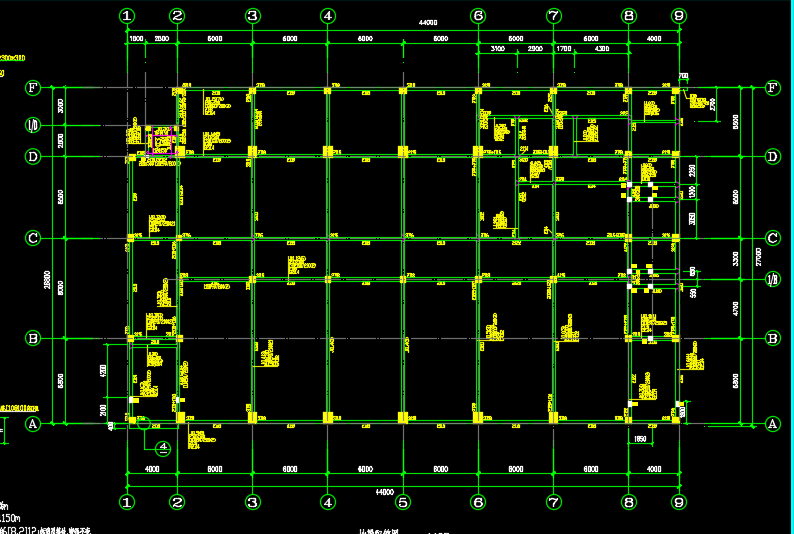The height and width of the screenshot is (534, 794).
Task: Select the 4700 dimension text
Action: pyautogui.click(x=736, y=308)
